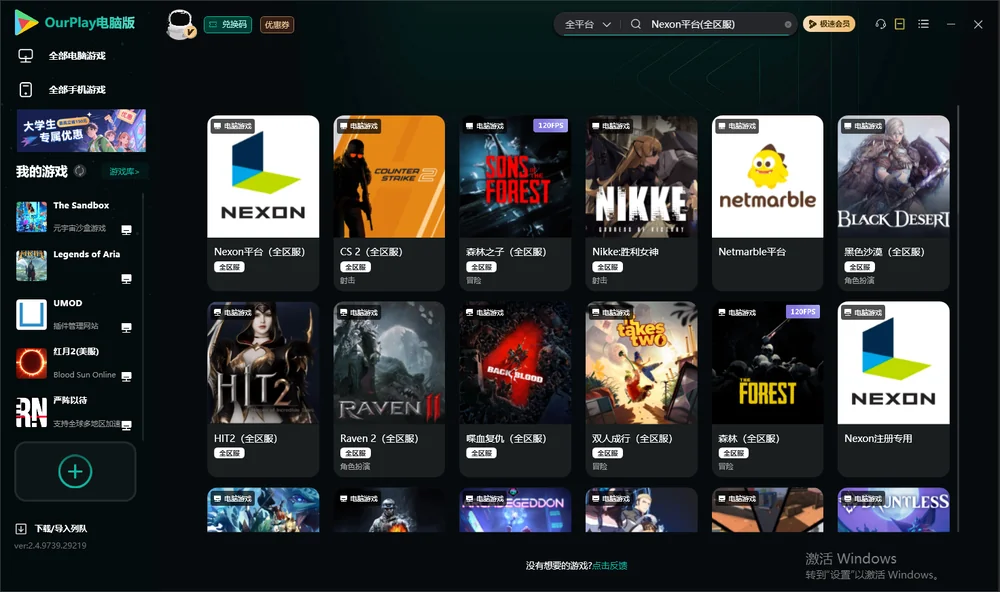Screen dimensions: 1000x592
Task: Click 120FPS badge on 森林之子 card
Action: click(x=550, y=126)
